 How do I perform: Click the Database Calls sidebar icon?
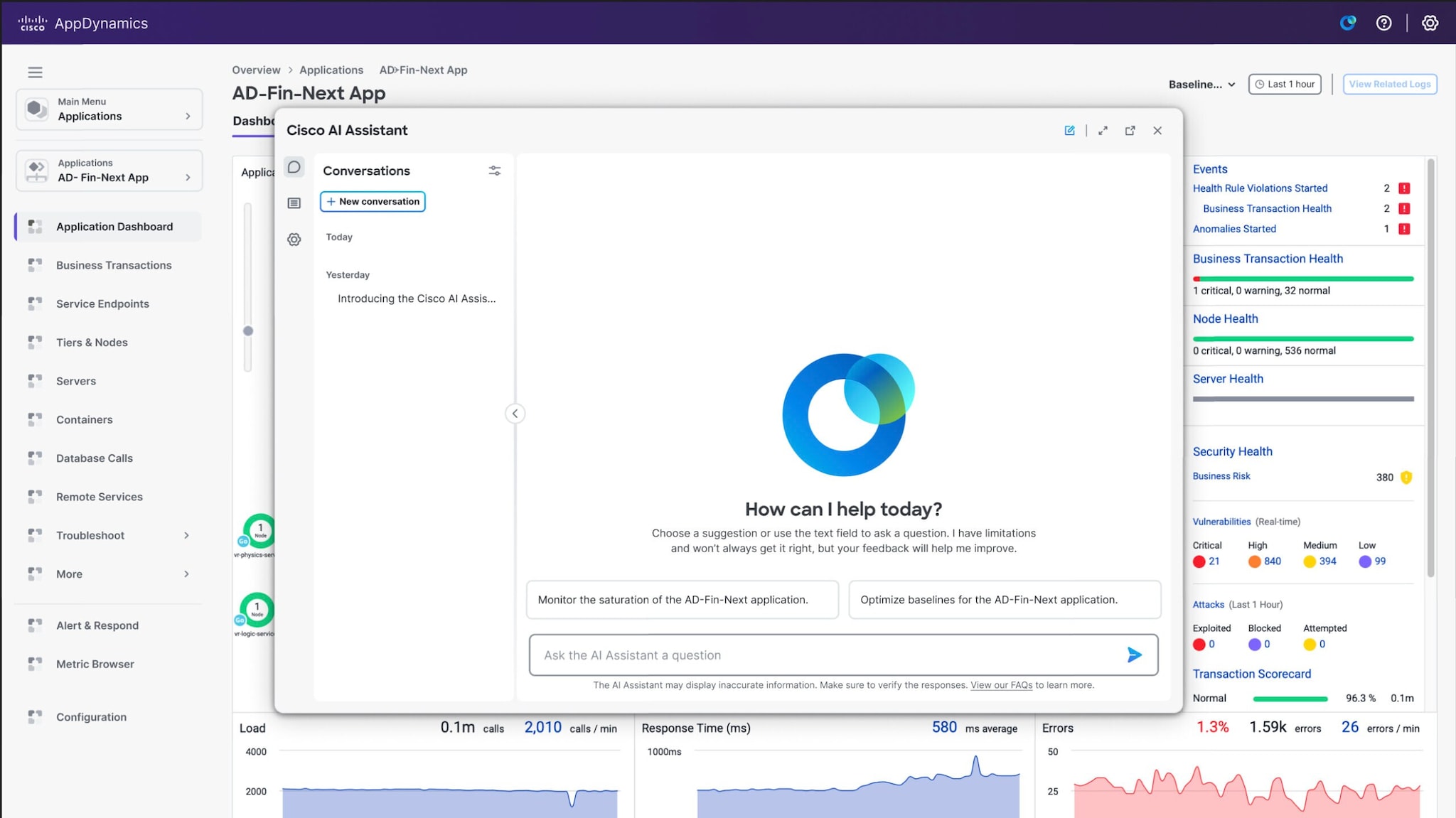35,458
